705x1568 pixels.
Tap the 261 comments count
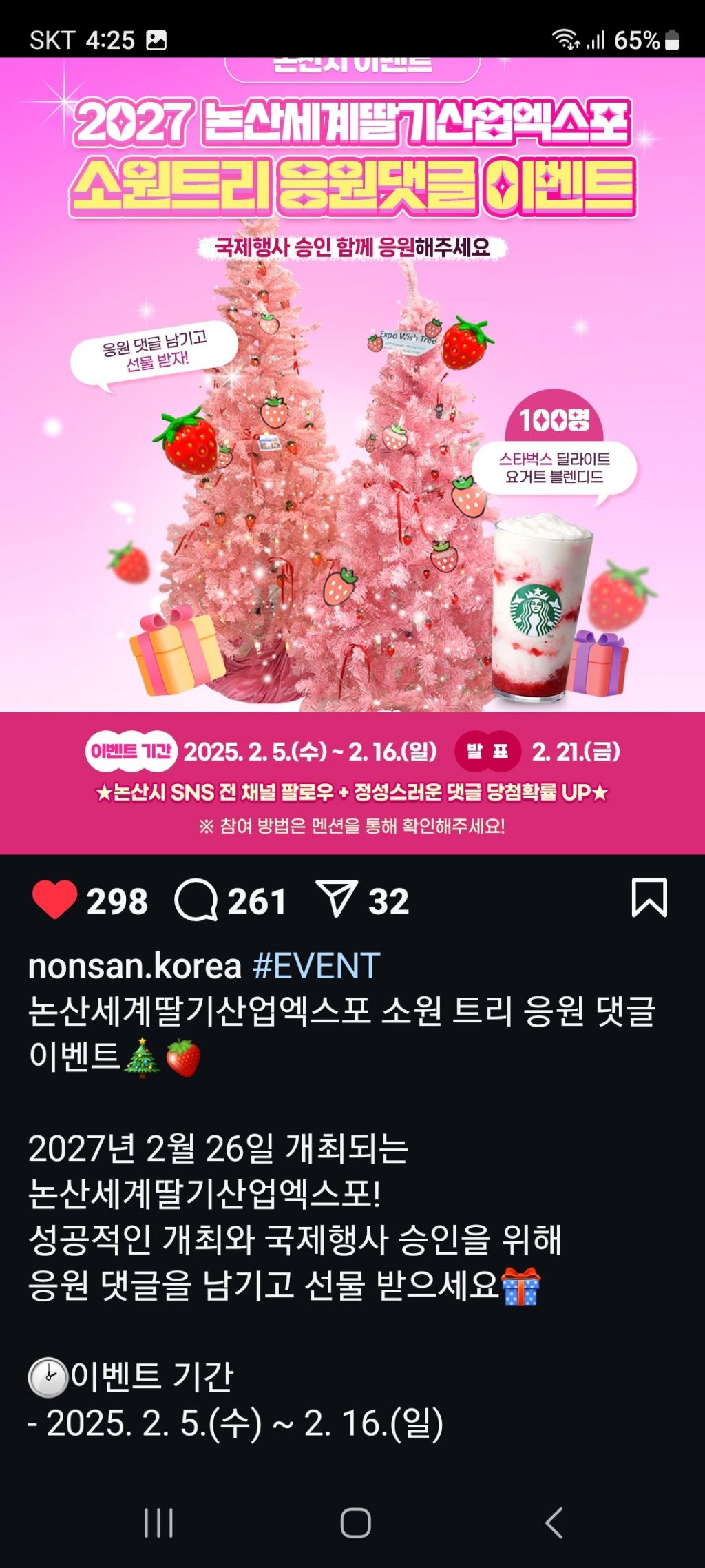(257, 901)
